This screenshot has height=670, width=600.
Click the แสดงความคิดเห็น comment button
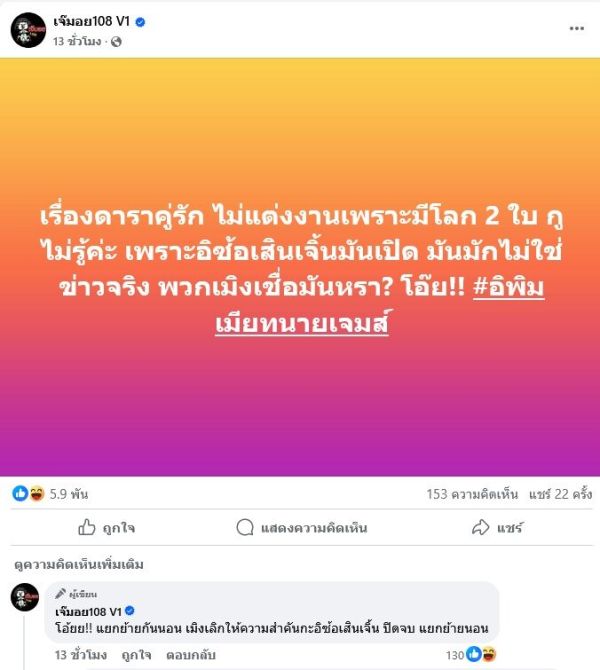pos(302,528)
